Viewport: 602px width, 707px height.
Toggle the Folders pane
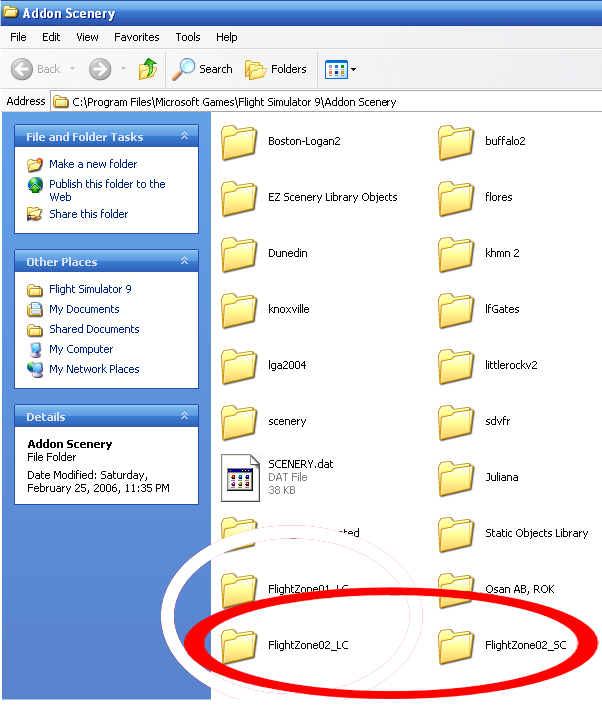click(276, 69)
